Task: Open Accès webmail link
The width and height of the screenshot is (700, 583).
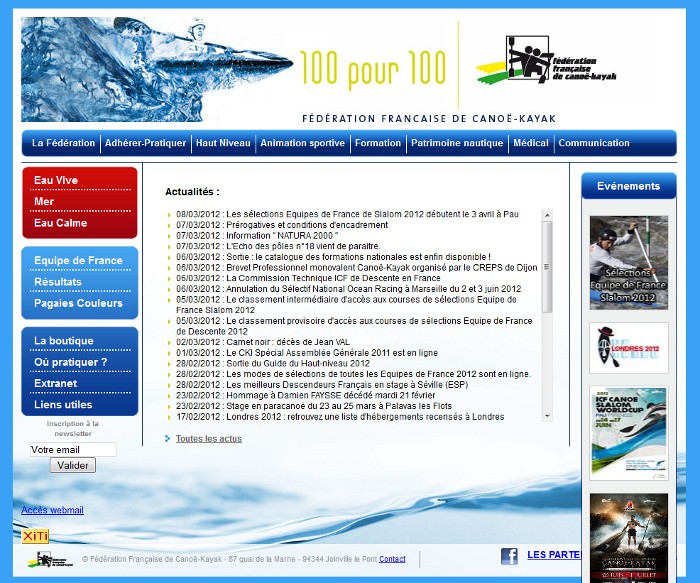Action: click(x=52, y=510)
